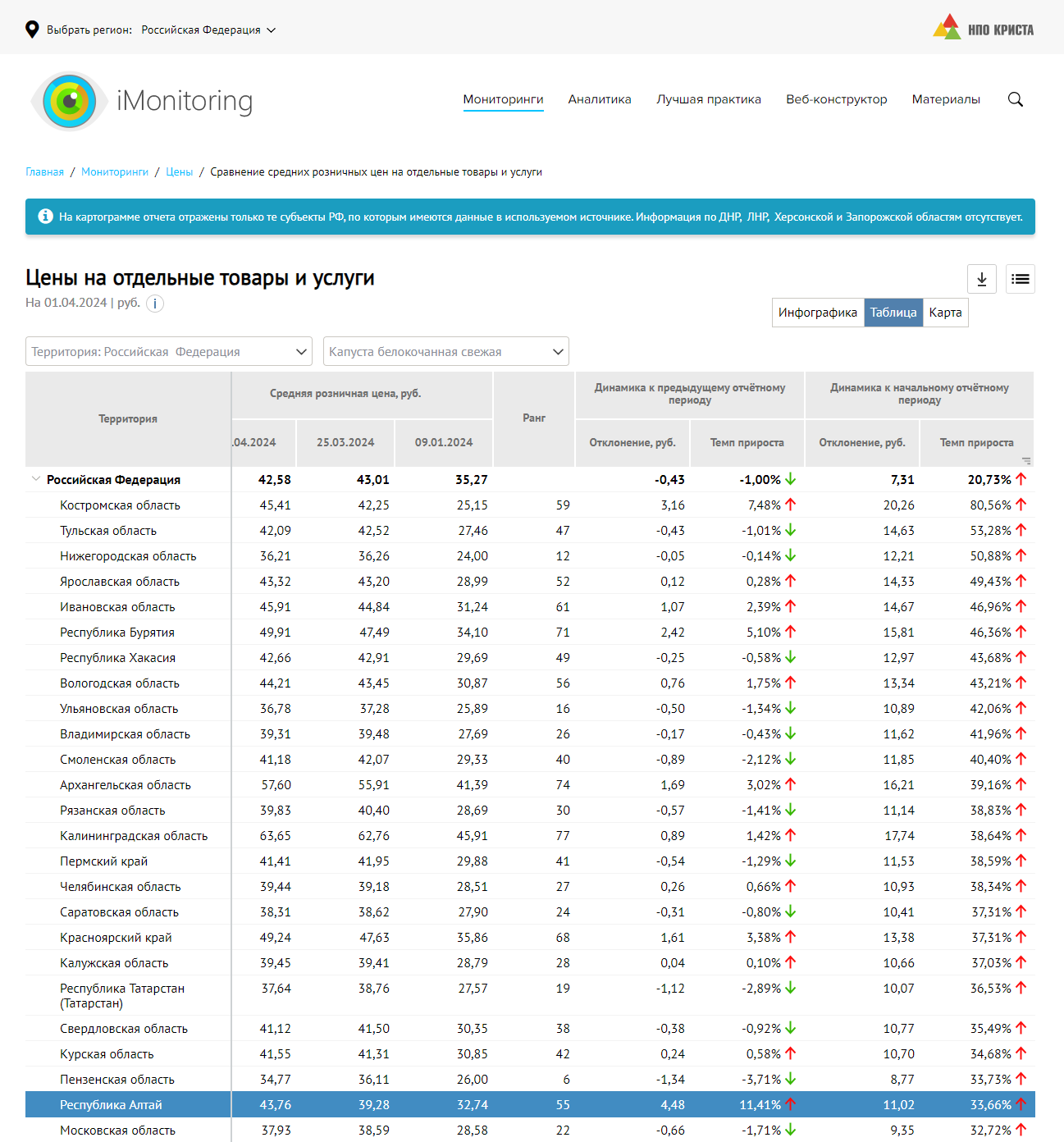Open the list view menu icon
The height and width of the screenshot is (1142, 1064).
[x=1020, y=279]
